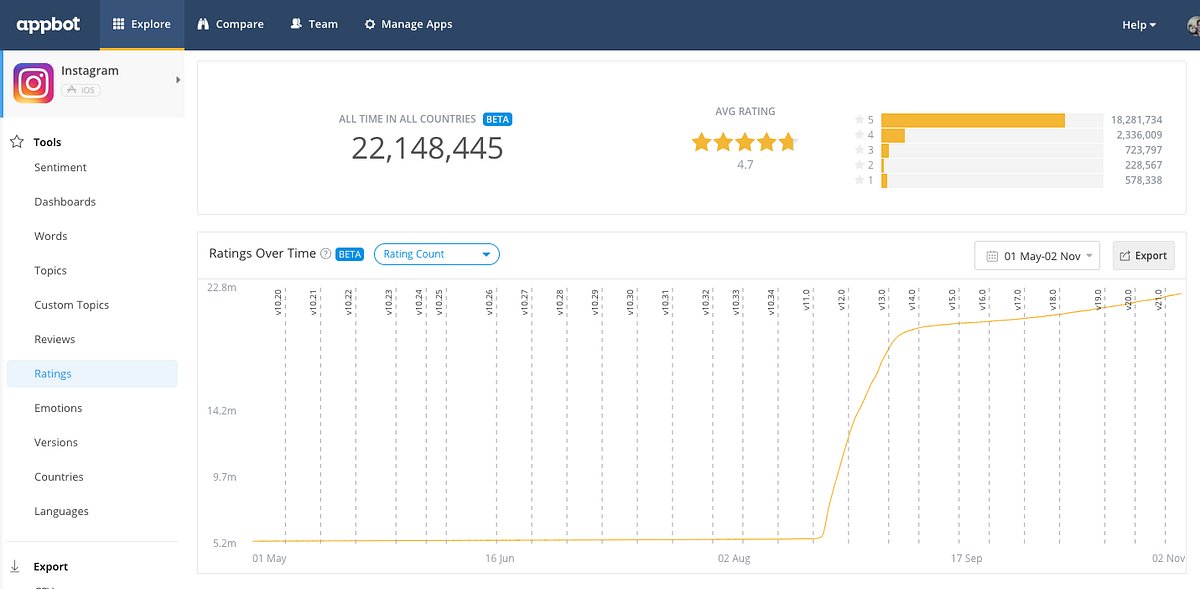
Task: Click the 17 Sep axis label
Action: [966, 558]
